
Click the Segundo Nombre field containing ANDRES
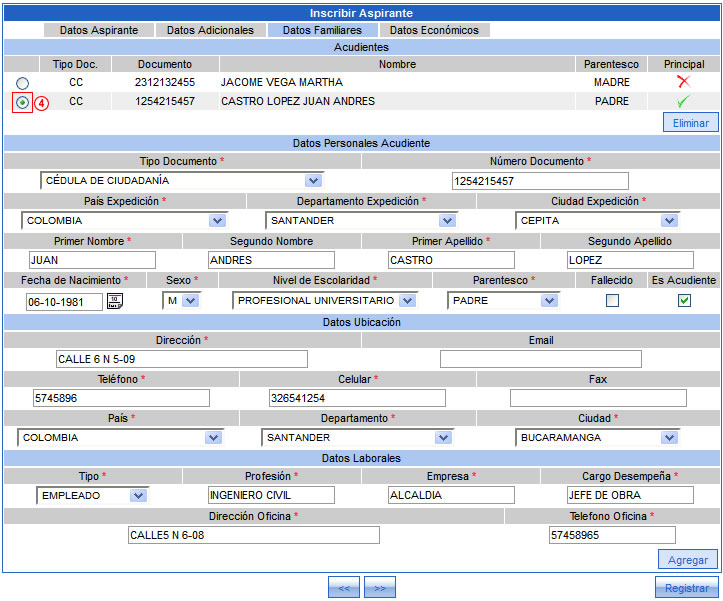[271, 260]
